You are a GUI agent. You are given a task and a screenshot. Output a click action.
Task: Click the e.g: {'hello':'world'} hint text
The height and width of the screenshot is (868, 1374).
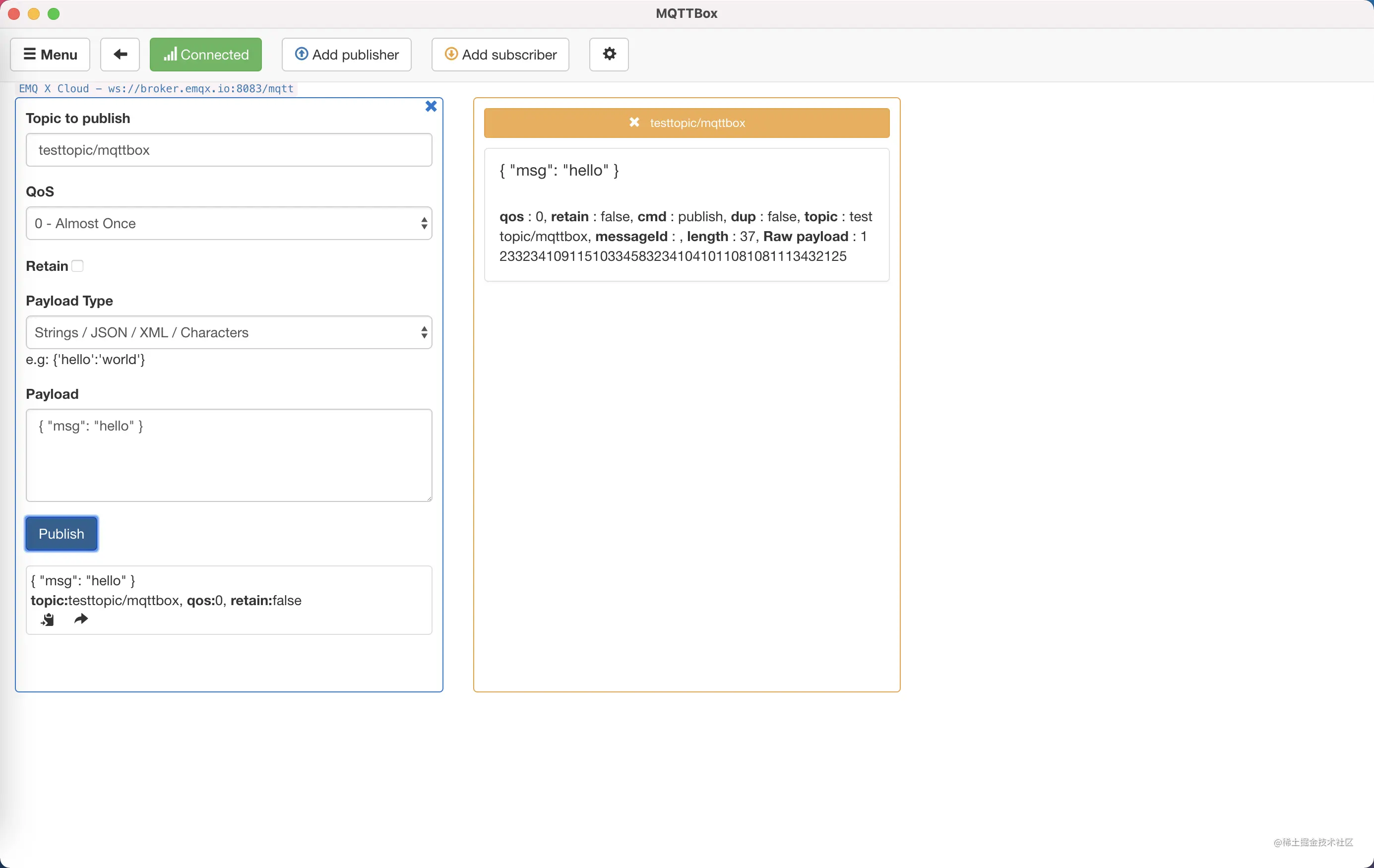tap(86, 360)
